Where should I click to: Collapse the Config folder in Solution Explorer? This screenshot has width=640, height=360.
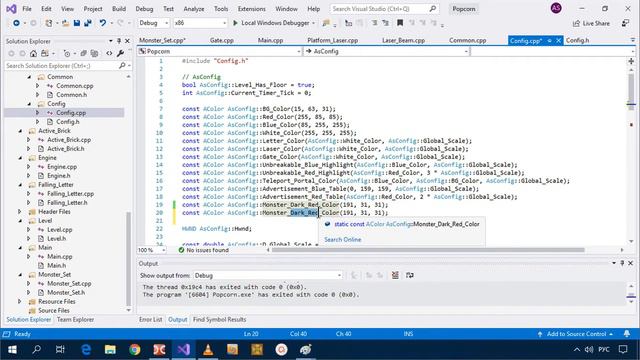(29, 104)
